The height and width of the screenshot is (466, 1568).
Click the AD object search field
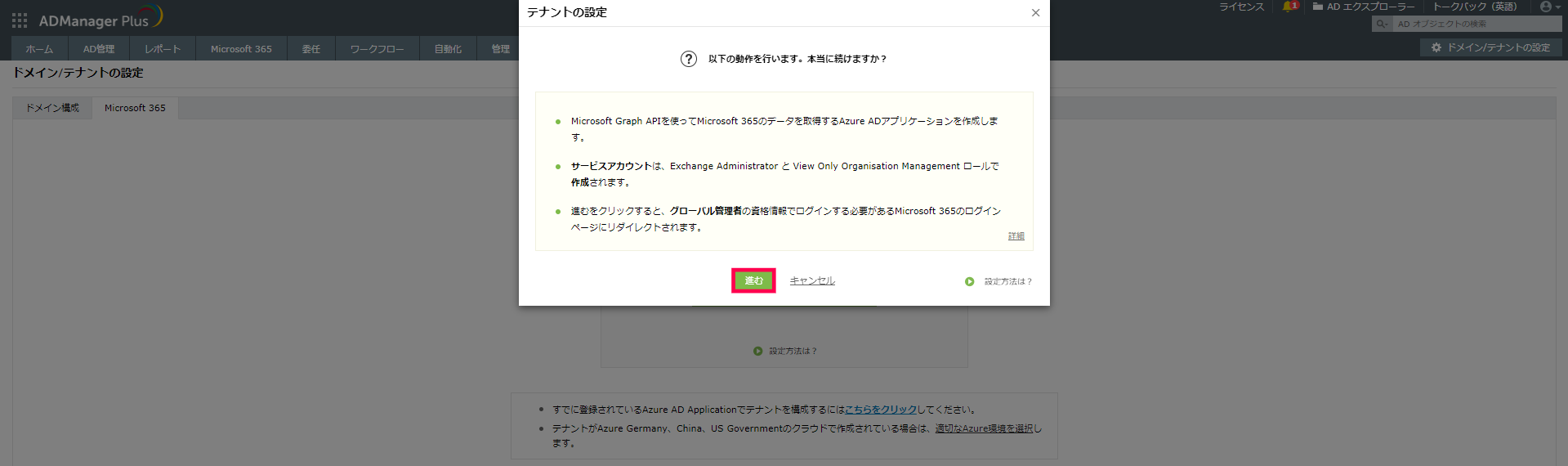(1477, 25)
